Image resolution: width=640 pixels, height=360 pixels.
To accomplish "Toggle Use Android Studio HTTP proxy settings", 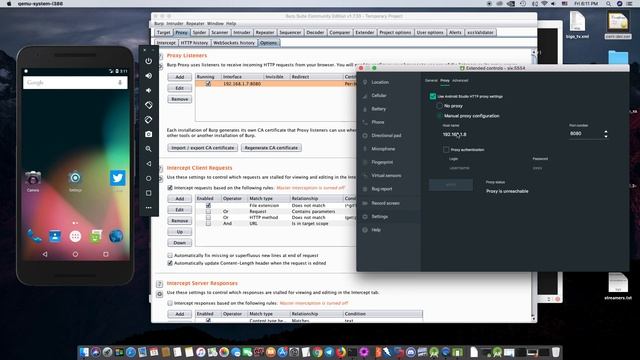I will point(433,96).
